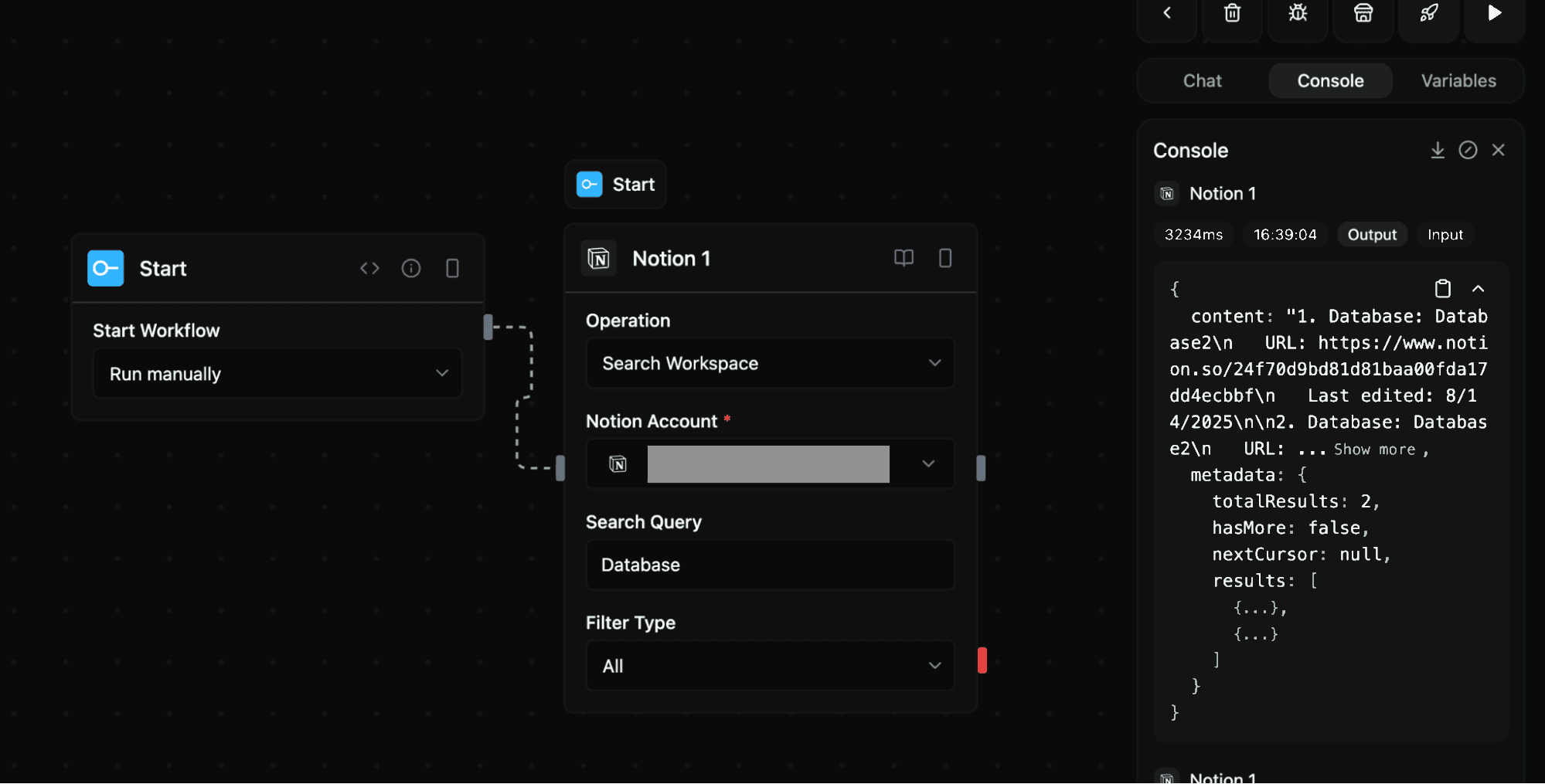Open the marketplace store icon
Screen dimensions: 1545x784
(1363, 12)
